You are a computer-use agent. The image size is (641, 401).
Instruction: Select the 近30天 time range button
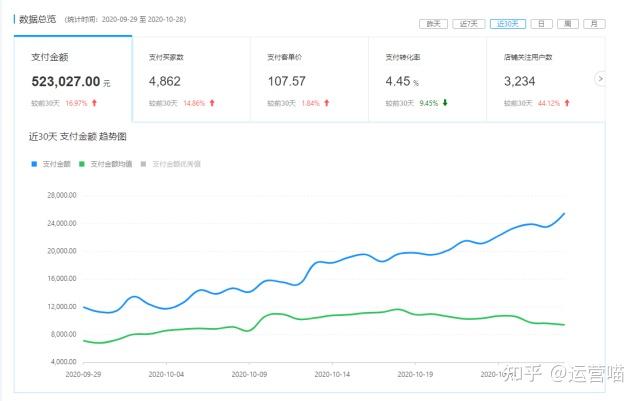click(x=508, y=24)
